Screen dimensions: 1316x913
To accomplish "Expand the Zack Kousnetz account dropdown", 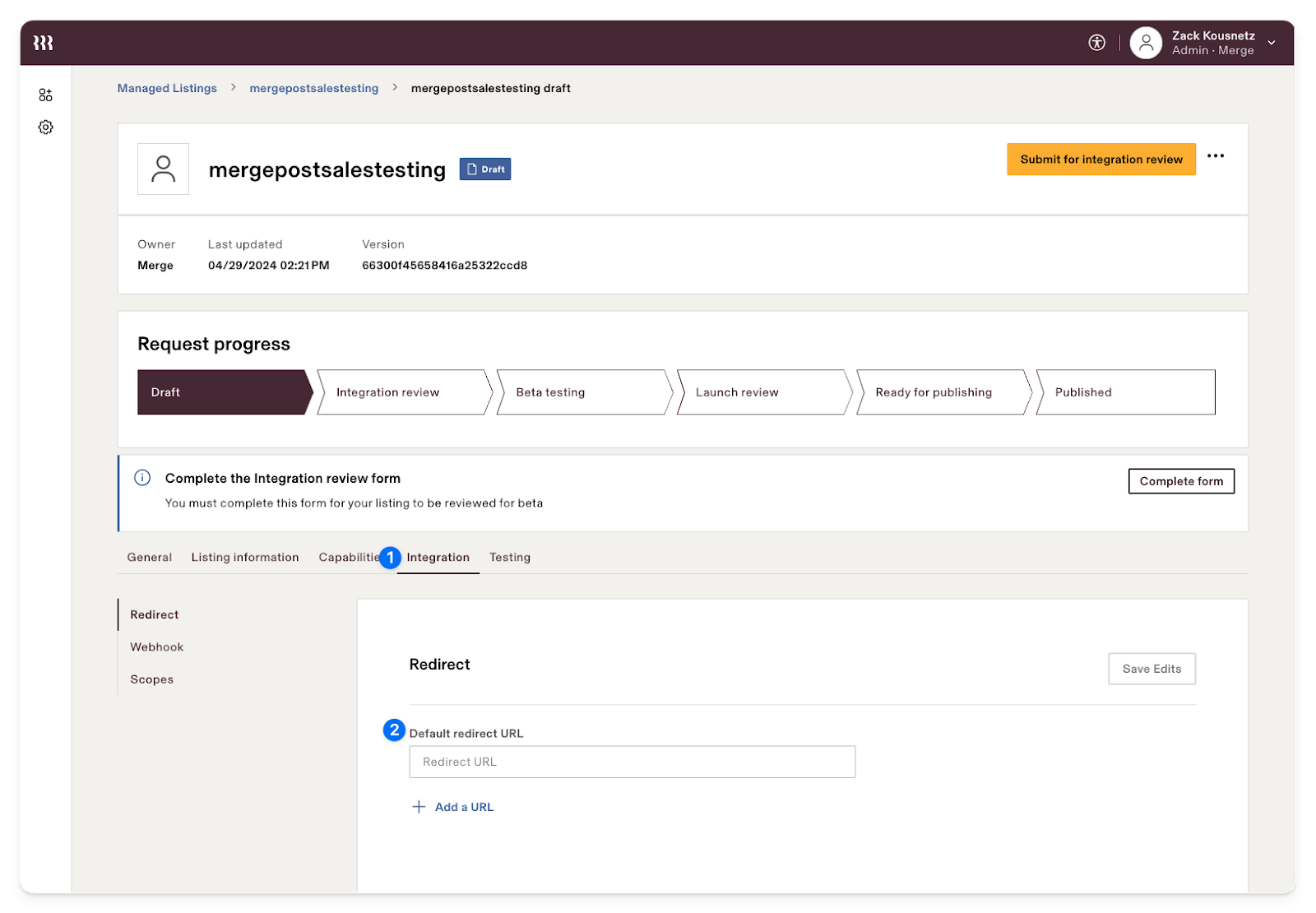I will [1272, 43].
